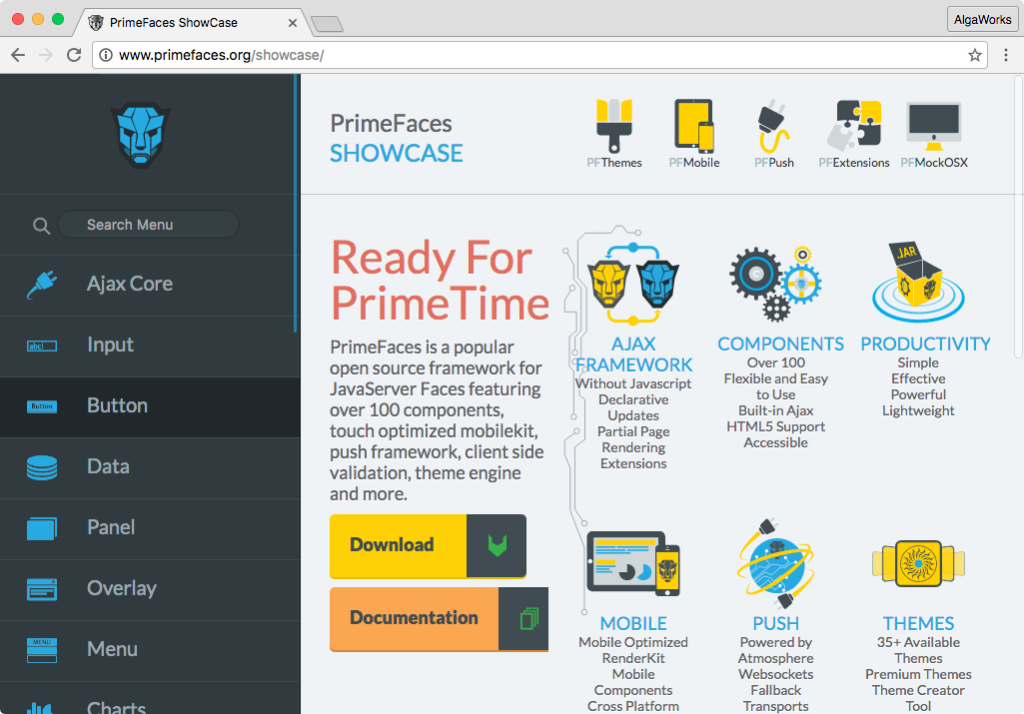
Task: Click the Push globe plug icon
Action: pos(775,563)
